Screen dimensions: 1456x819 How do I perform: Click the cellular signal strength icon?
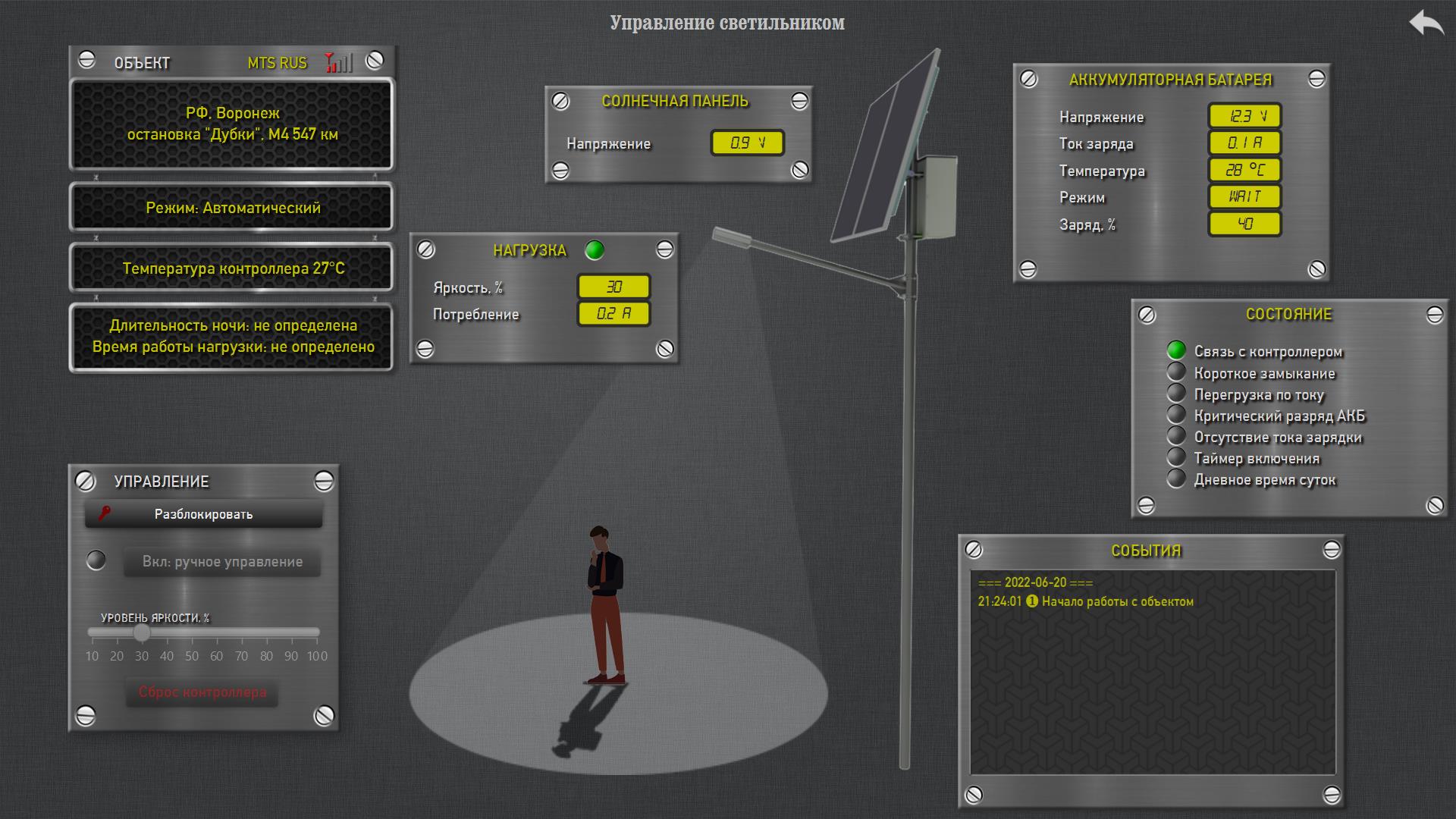pos(339,62)
